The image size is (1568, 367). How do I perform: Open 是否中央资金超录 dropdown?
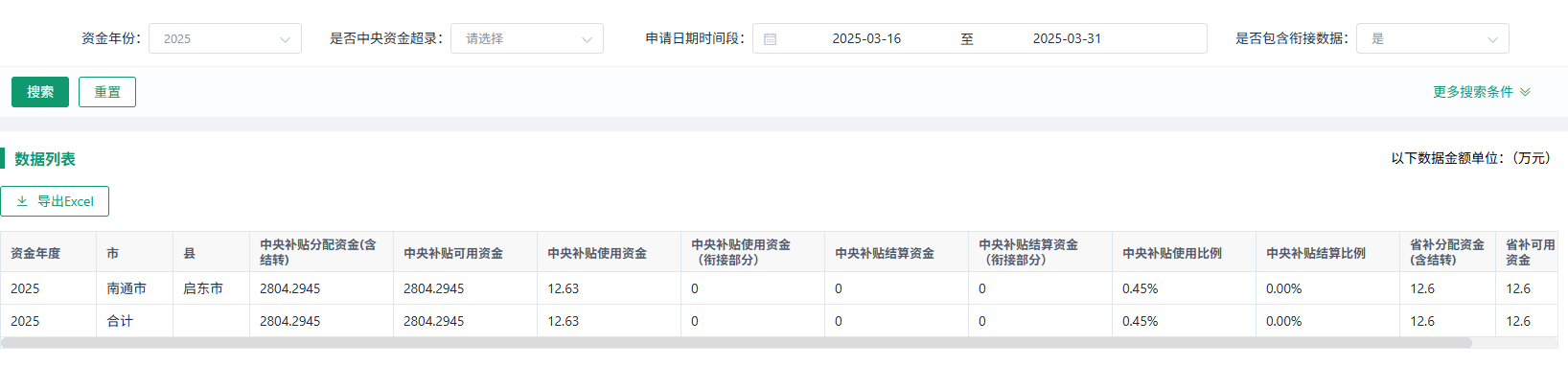(x=527, y=38)
